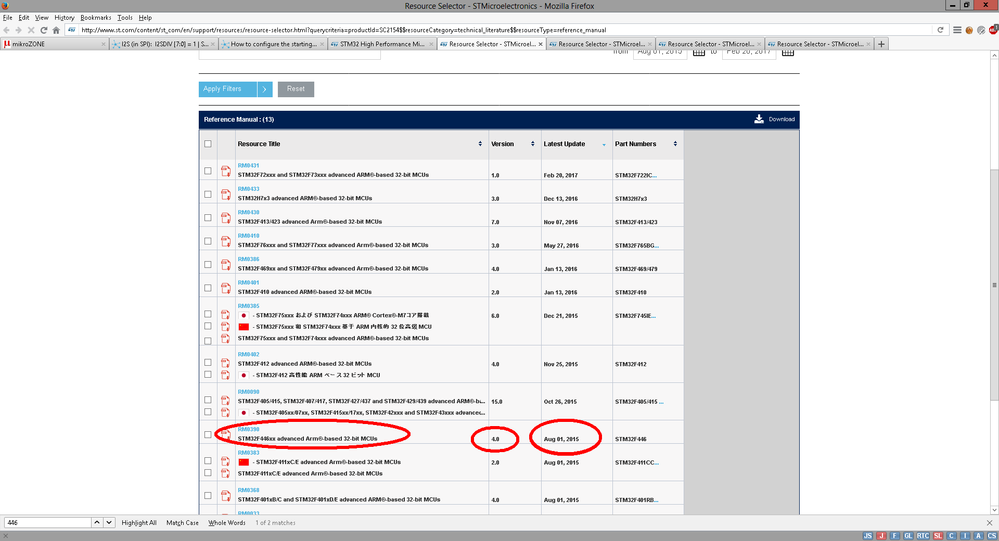Open the Tools menu
The image size is (999, 541).
125,18
